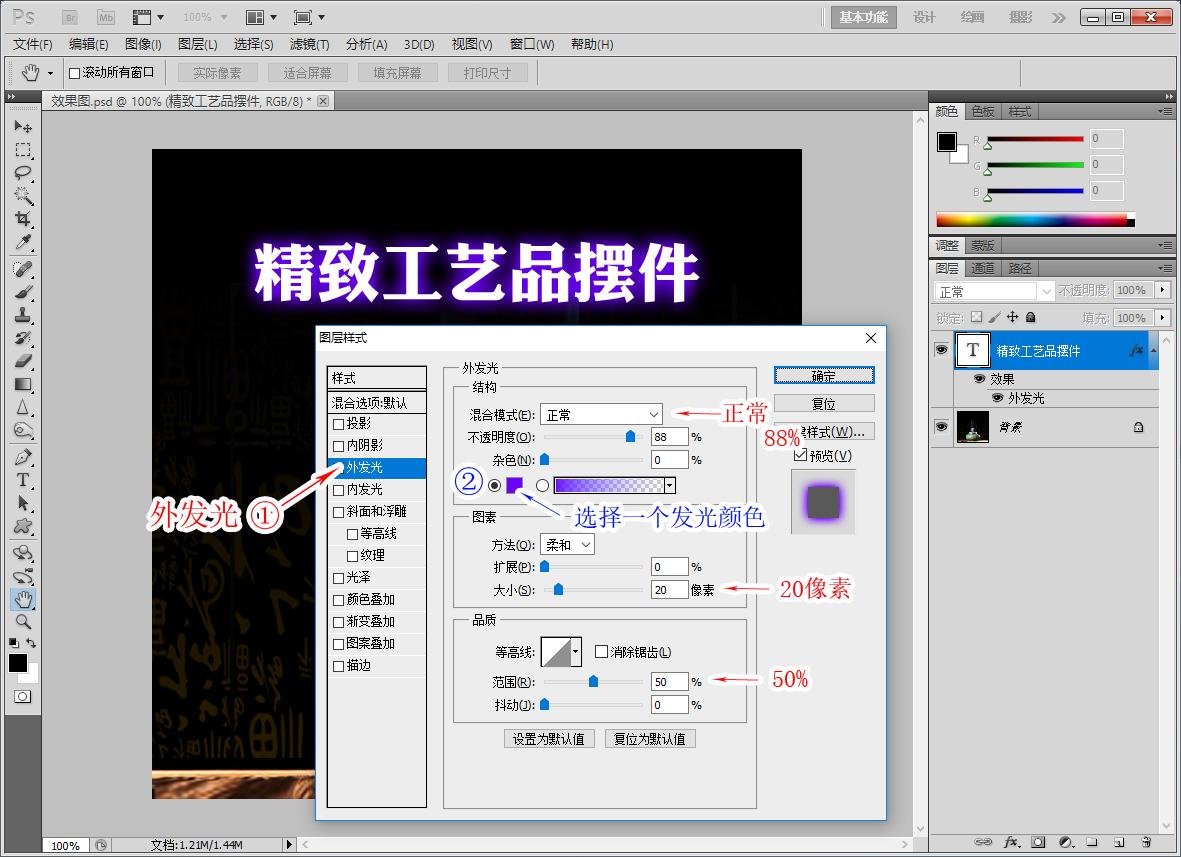Switch to the 通道 tab
Image resolution: width=1181 pixels, height=857 pixels.
click(981, 267)
